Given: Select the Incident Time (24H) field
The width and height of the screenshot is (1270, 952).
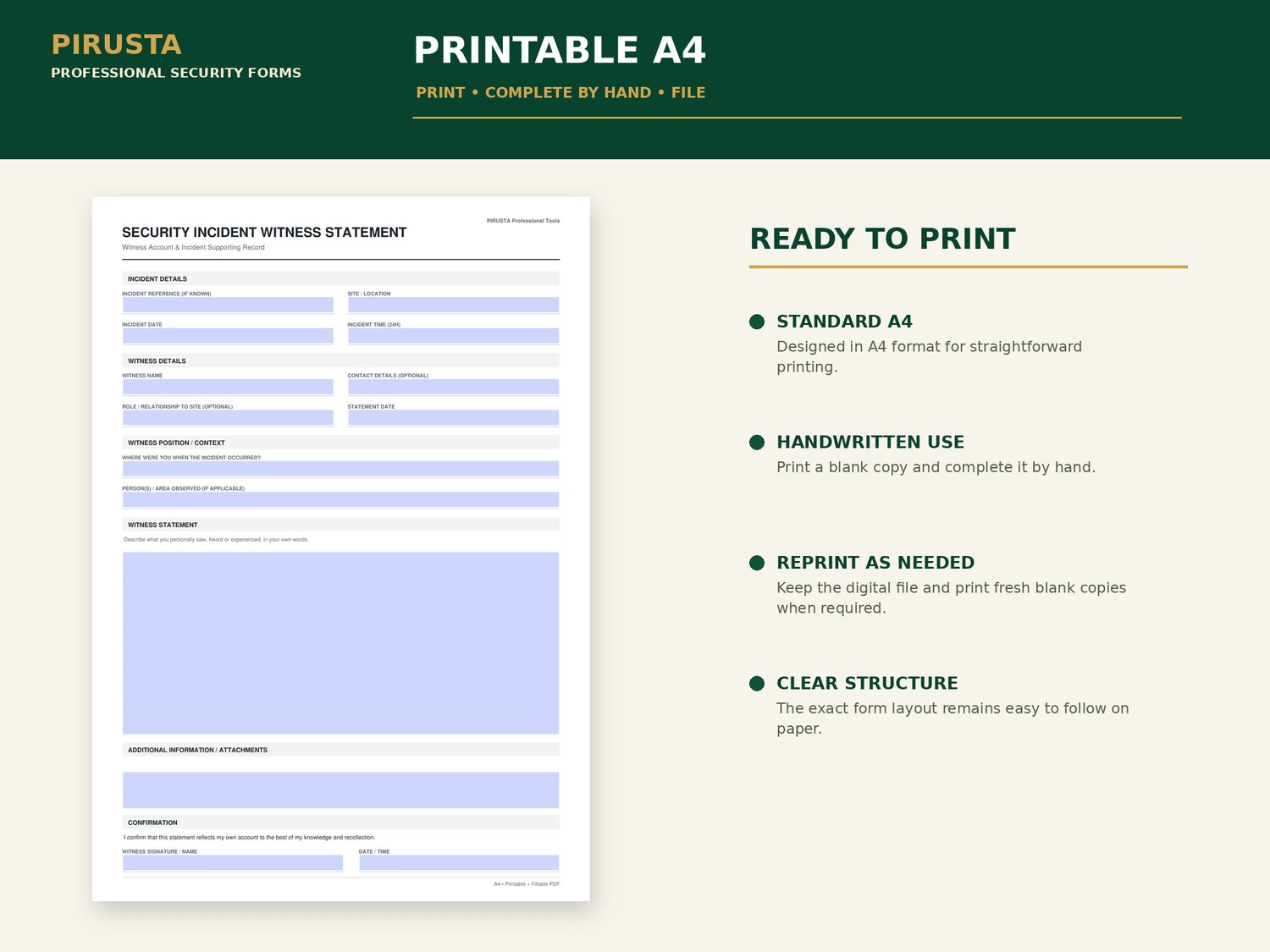Looking at the screenshot, I should (453, 336).
